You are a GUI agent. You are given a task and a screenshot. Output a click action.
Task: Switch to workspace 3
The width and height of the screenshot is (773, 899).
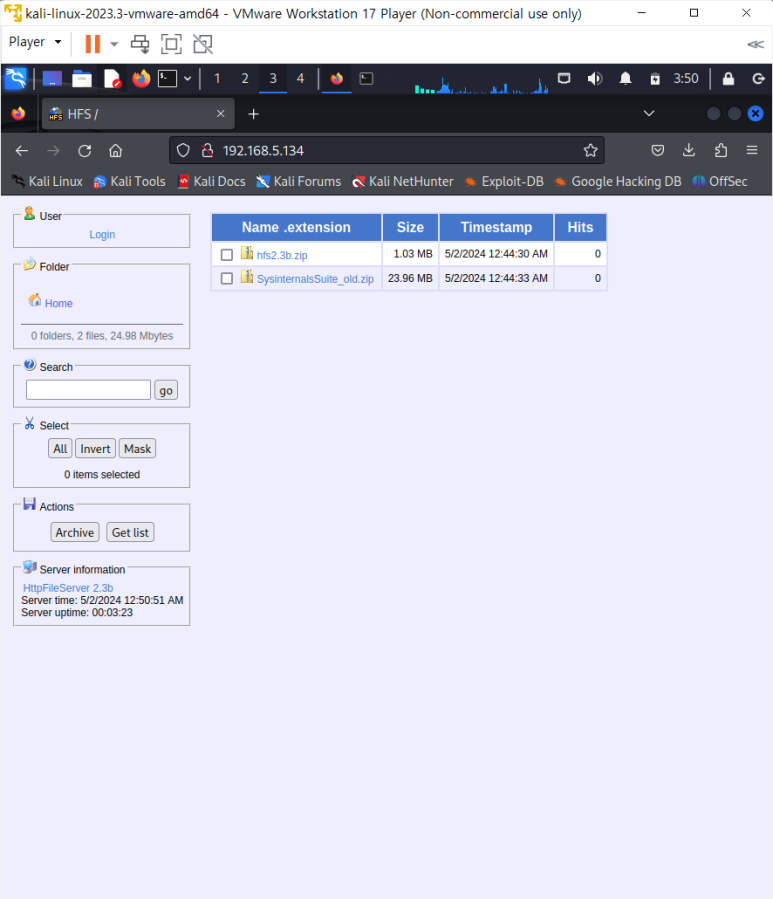tap(273, 79)
